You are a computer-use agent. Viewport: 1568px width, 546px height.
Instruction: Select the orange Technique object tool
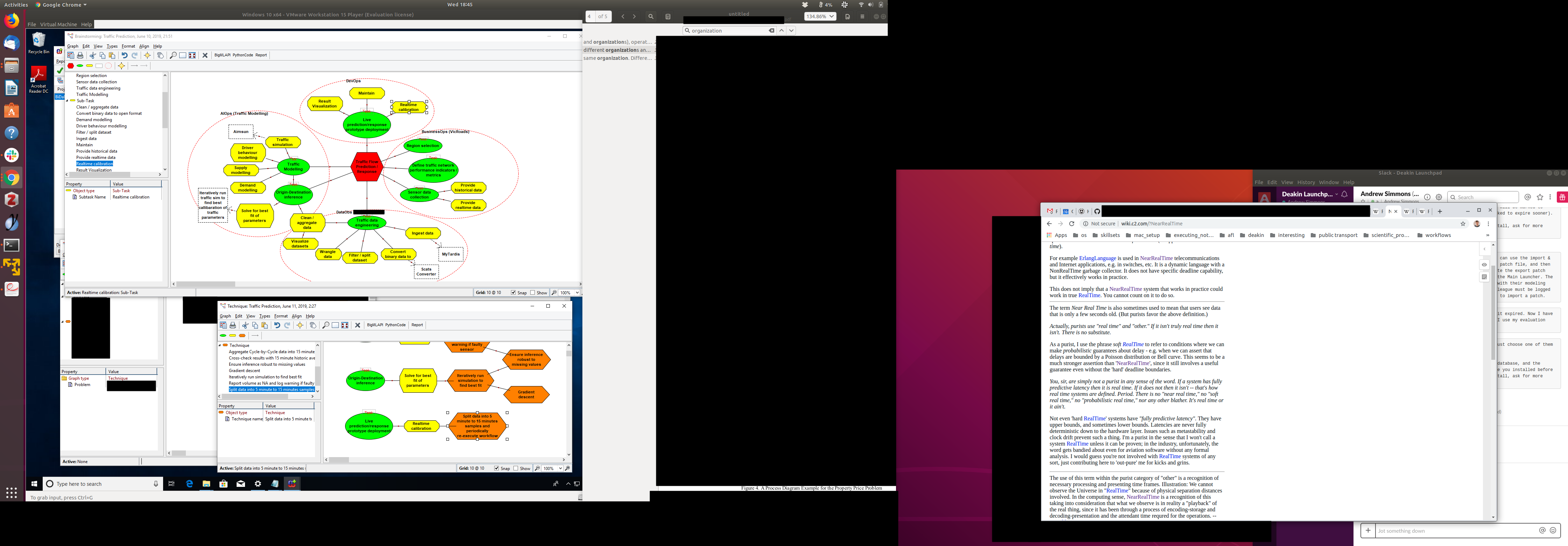click(x=242, y=335)
